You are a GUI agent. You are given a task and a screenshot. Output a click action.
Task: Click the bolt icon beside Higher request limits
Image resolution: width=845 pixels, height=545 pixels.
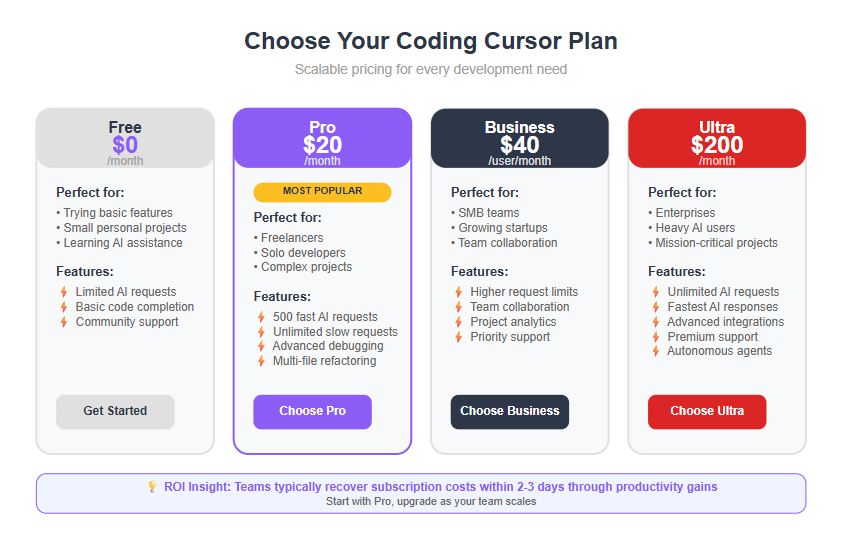click(459, 292)
